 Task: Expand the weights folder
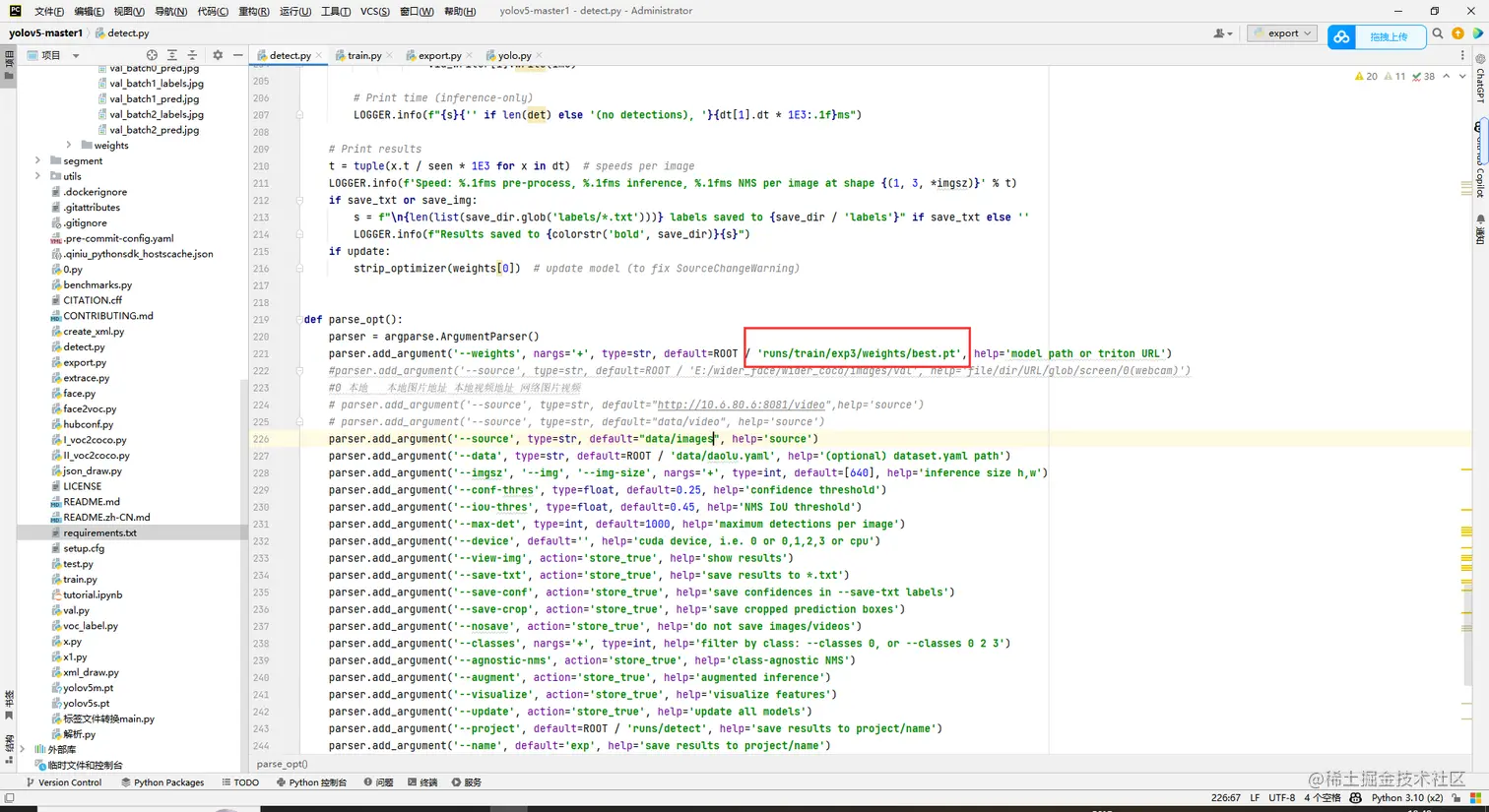(68, 146)
